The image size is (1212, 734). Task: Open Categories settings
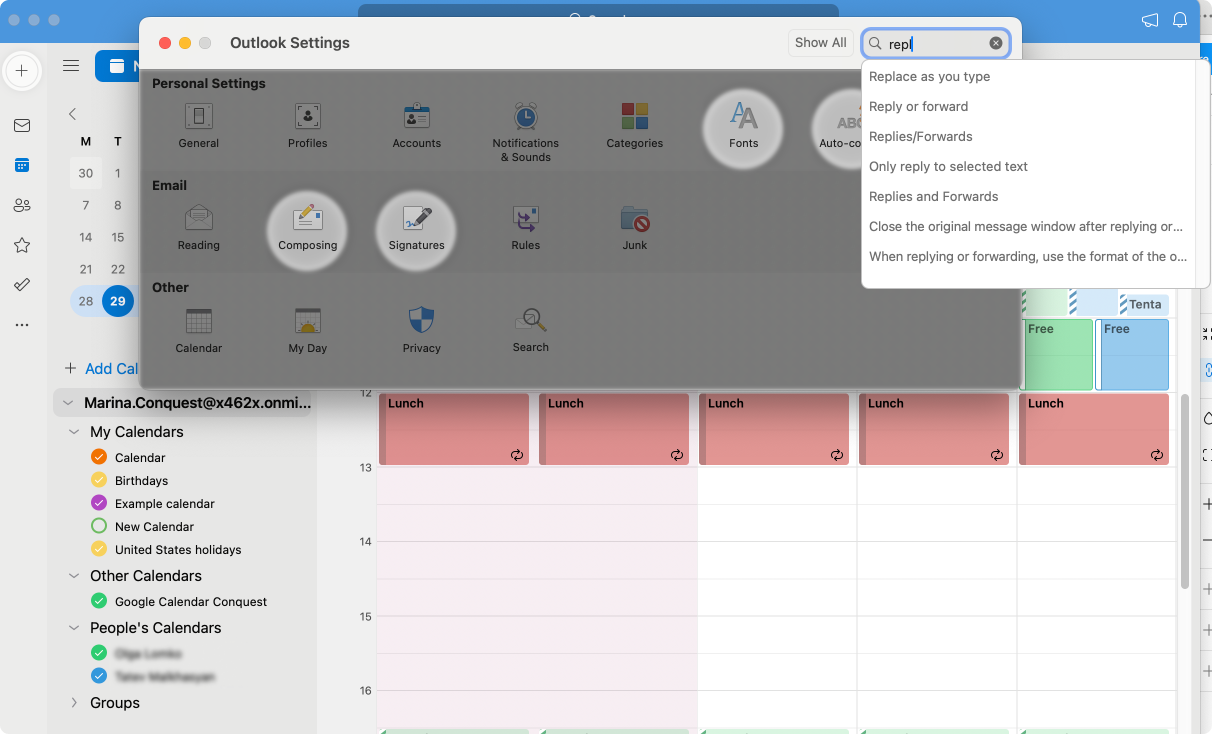(x=634, y=125)
